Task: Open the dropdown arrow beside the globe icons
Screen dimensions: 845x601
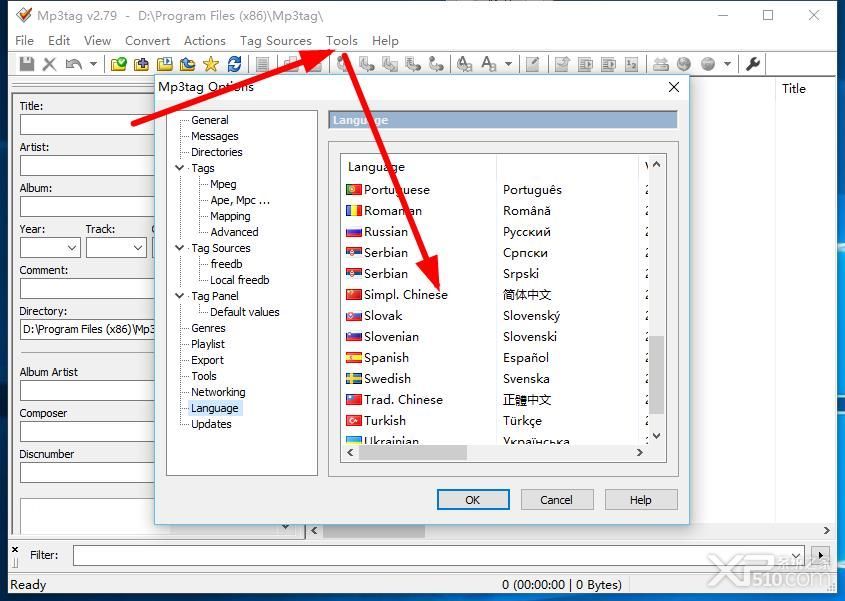Action: (x=727, y=64)
